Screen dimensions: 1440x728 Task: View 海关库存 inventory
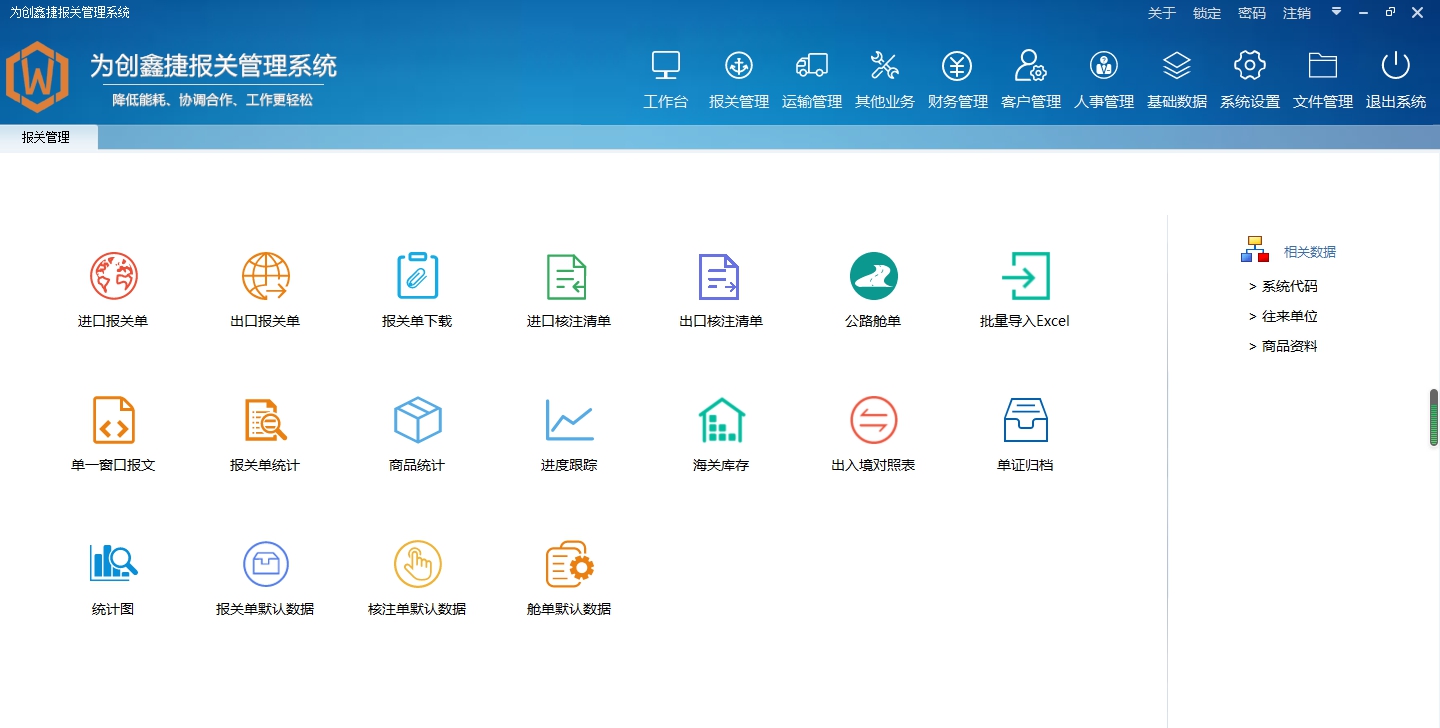click(x=720, y=433)
